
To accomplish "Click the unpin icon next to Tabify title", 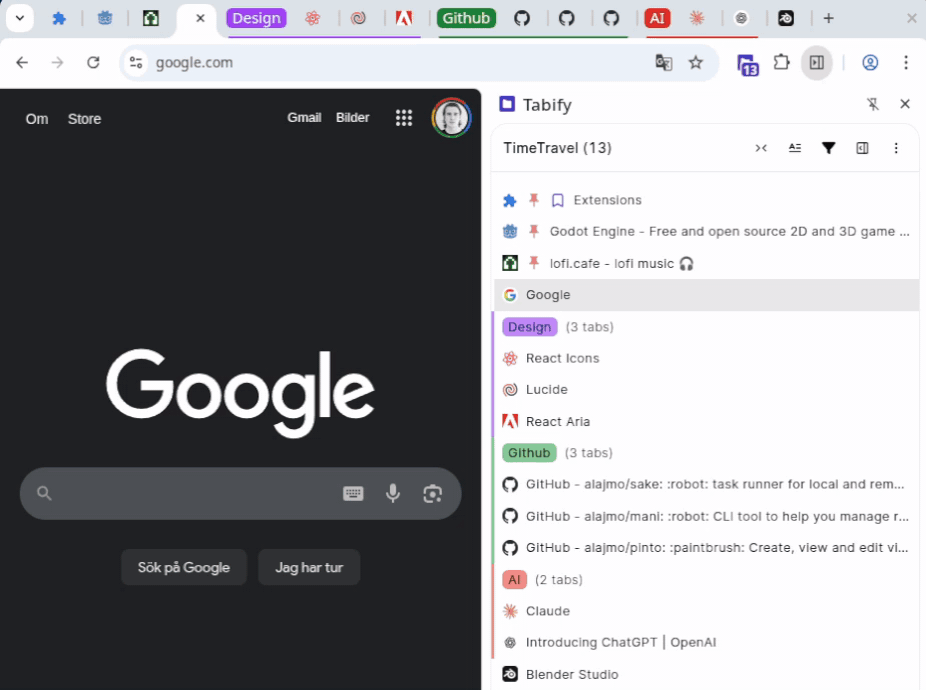I will click(x=873, y=104).
